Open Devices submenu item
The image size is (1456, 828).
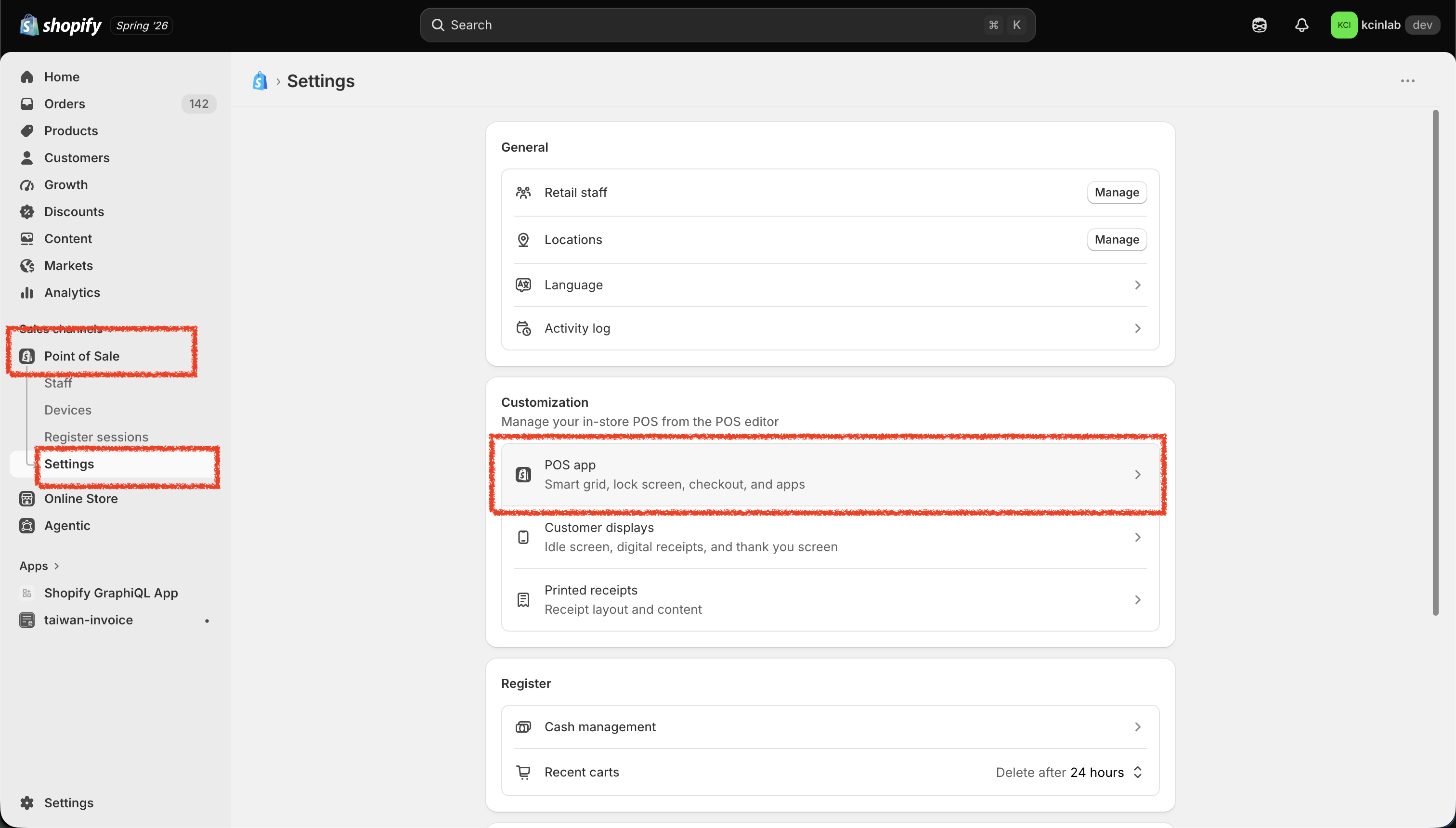pyautogui.click(x=68, y=410)
